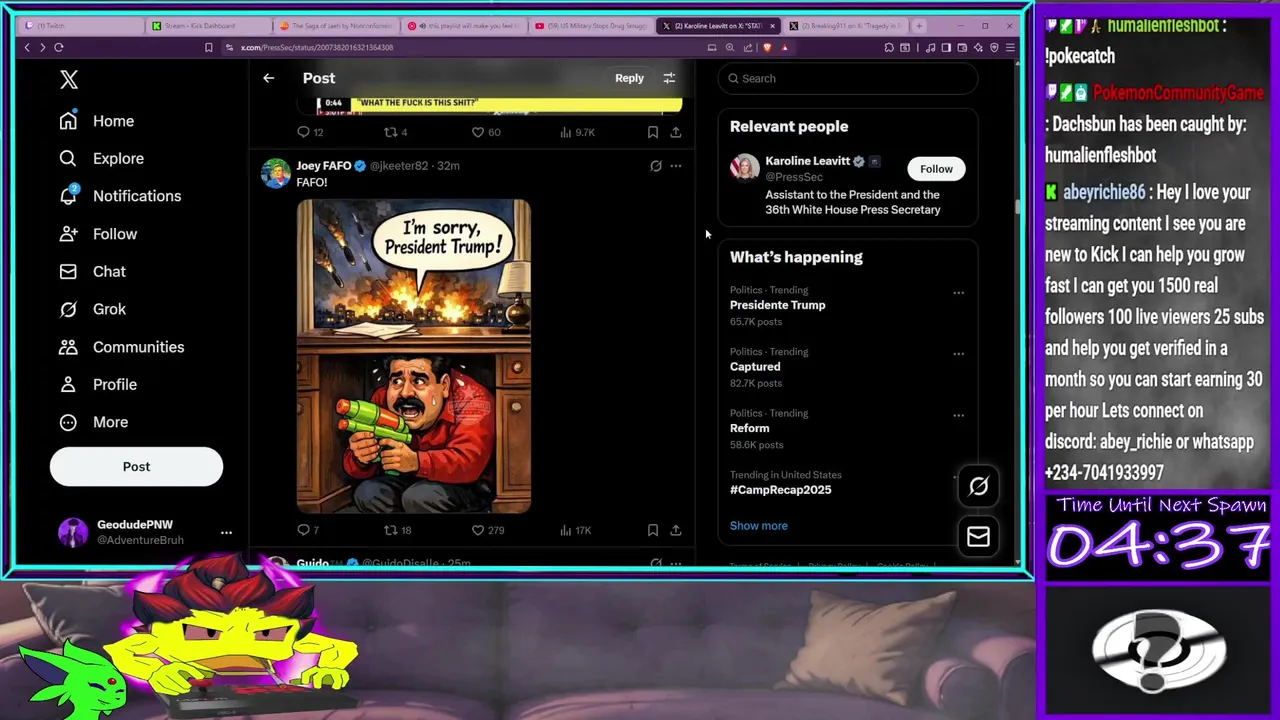
Task: Open options dots for Captured trend
Action: [x=958, y=354]
